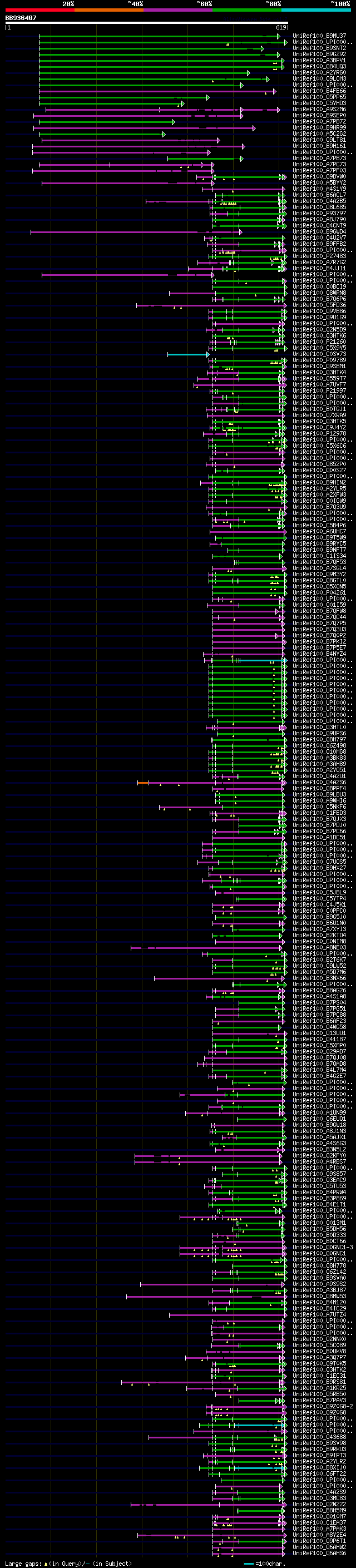Open the UniRef100_B9GZ92 hit
Image resolution: width=356 pixels, height=1568 pixels.
(x=319, y=54)
